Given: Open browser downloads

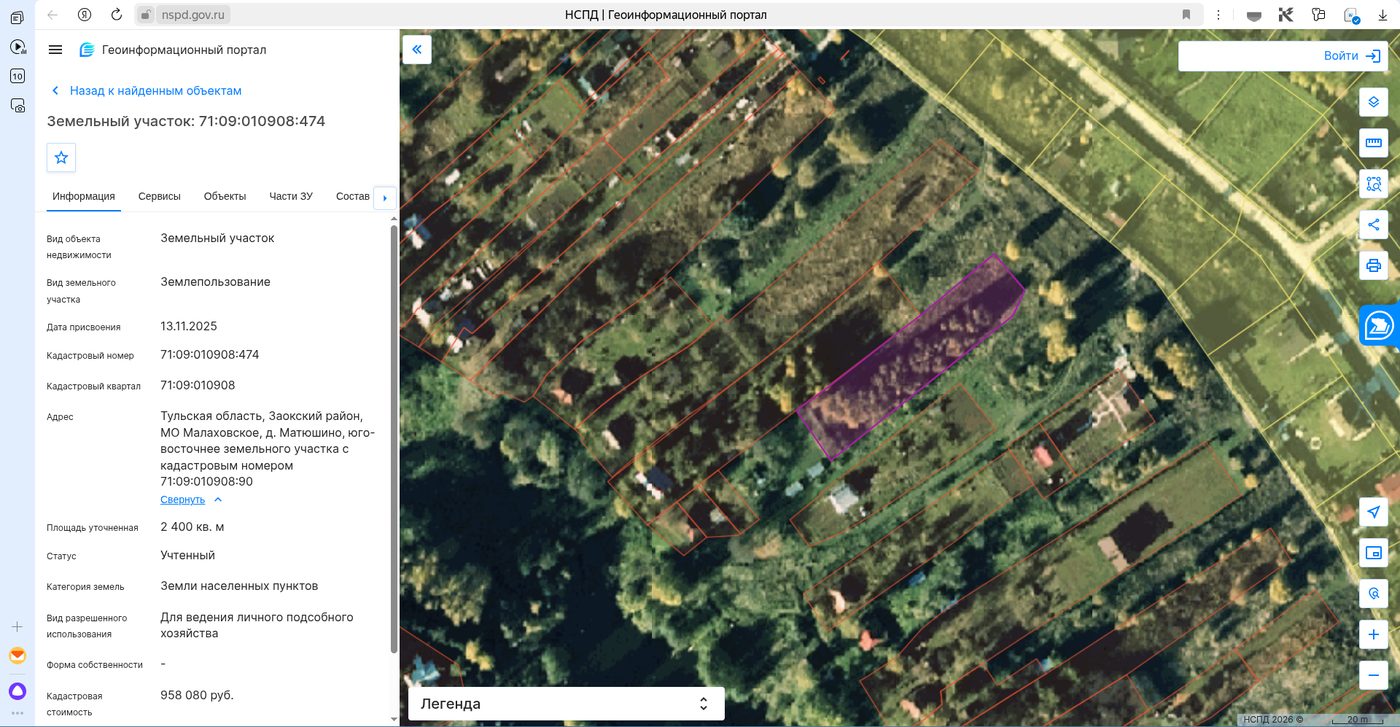Looking at the screenshot, I should (1383, 15).
